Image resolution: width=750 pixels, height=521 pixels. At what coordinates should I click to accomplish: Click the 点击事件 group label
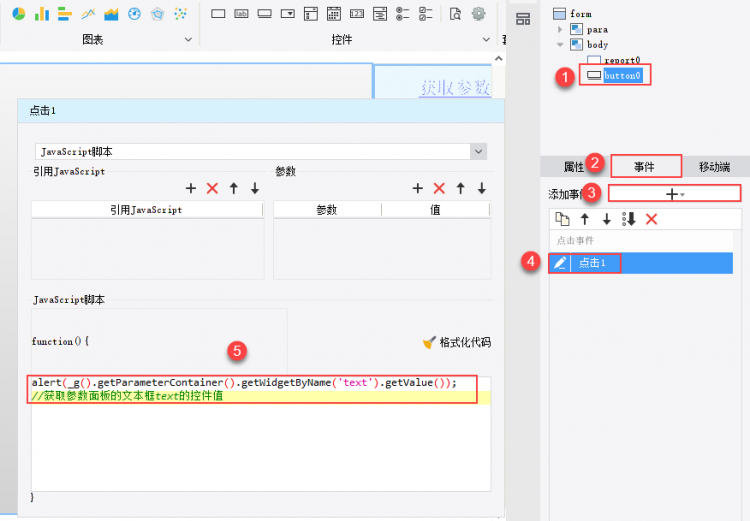tap(575, 240)
